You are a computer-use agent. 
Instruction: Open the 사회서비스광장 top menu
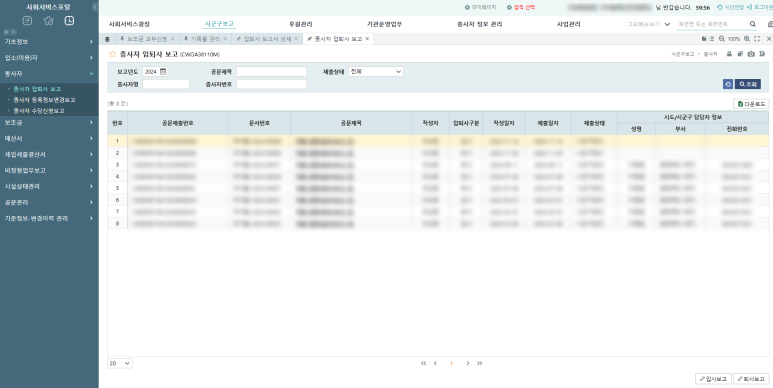pyautogui.click(x=129, y=24)
